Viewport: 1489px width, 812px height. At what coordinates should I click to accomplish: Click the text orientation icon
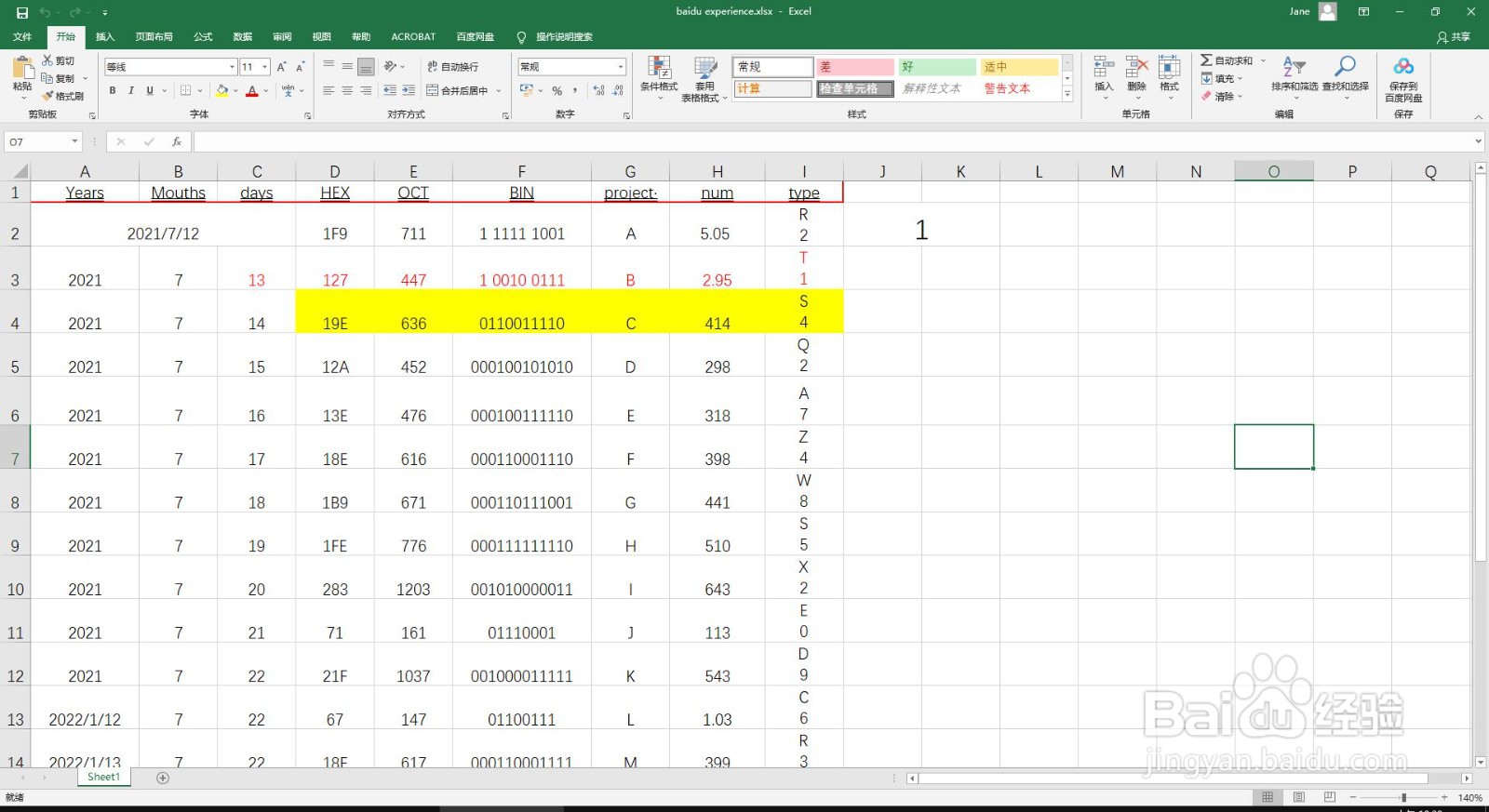391,66
